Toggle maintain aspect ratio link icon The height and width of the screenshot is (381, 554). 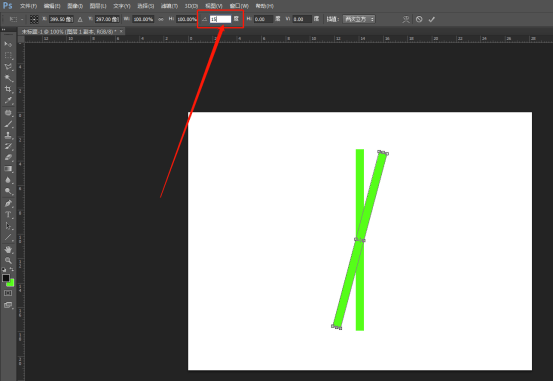click(161, 19)
